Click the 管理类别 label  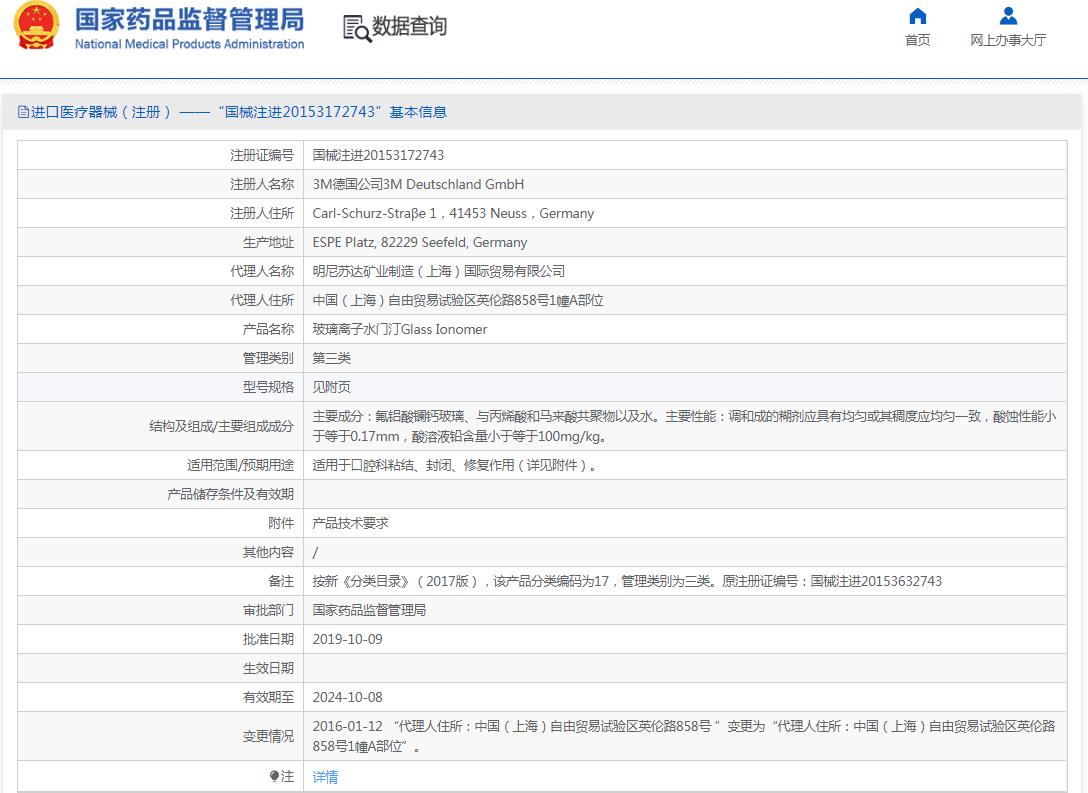[269, 359]
